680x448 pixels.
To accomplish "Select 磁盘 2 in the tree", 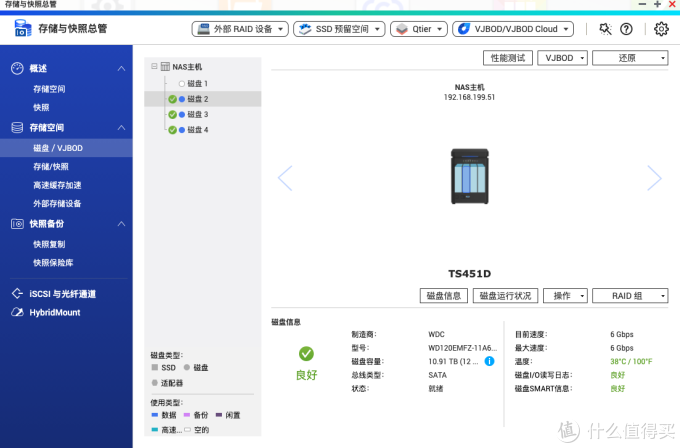I will pyautogui.click(x=198, y=99).
